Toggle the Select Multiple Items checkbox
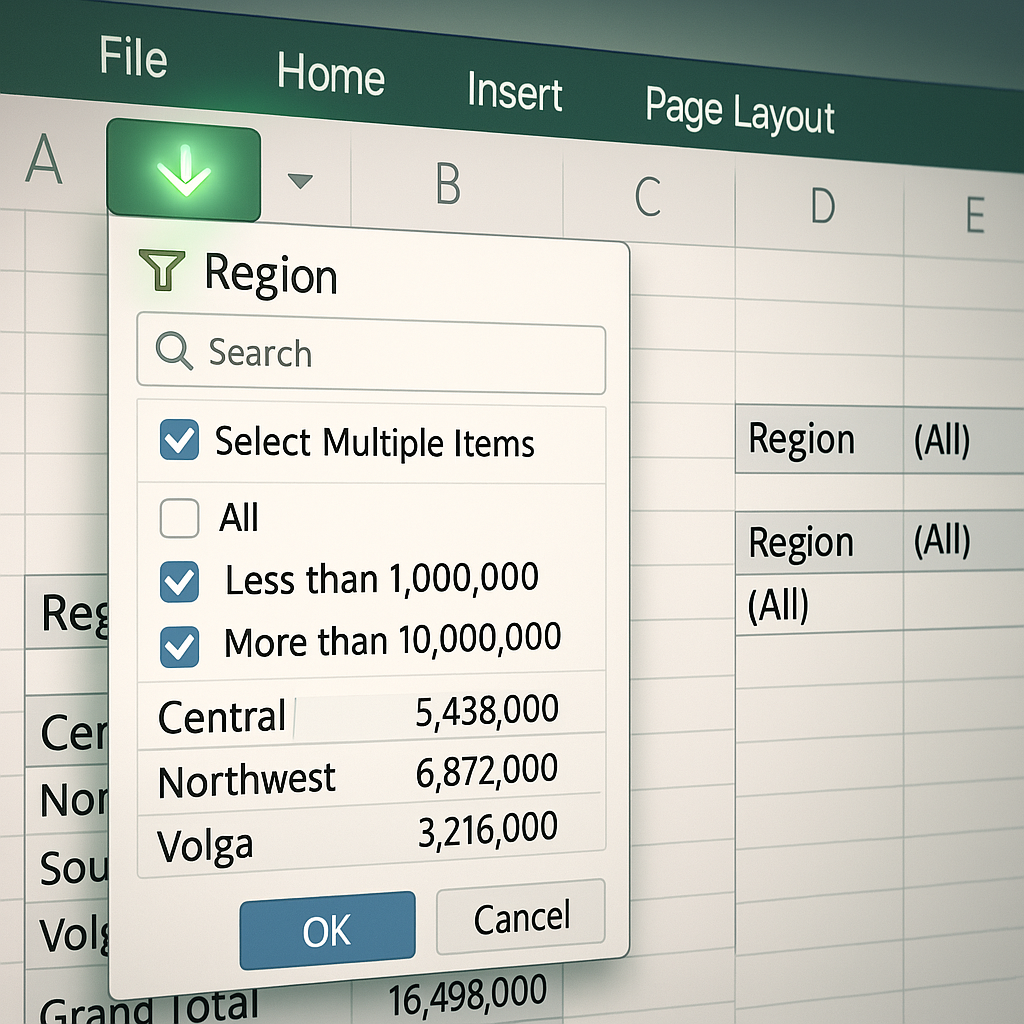1024x1024 pixels. [x=180, y=440]
